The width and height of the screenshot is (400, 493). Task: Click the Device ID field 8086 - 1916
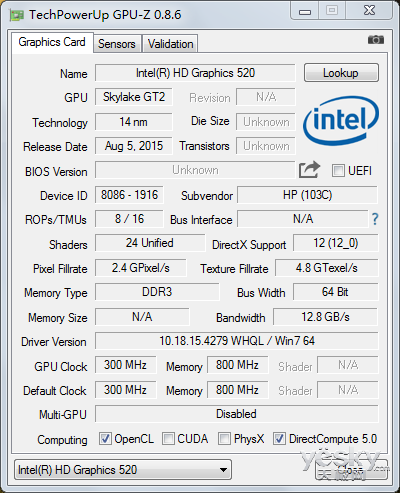point(129,195)
